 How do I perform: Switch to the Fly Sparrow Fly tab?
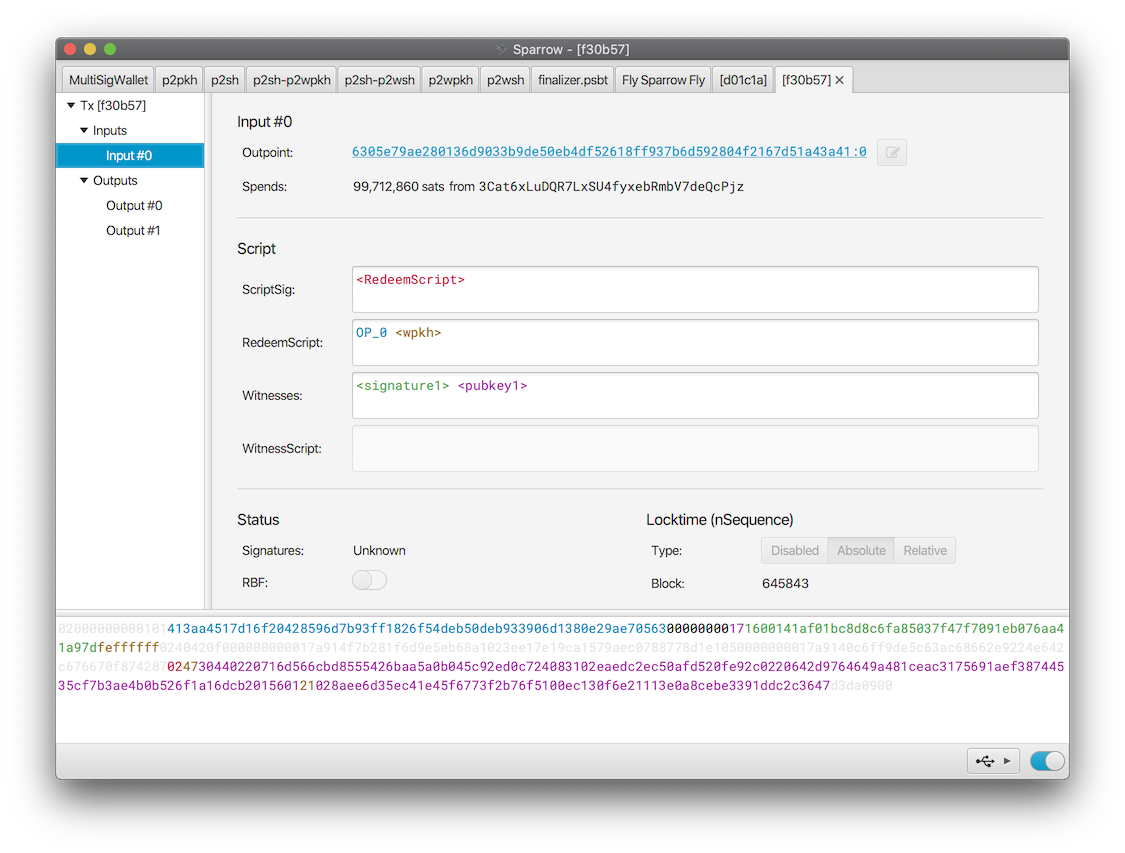663,79
